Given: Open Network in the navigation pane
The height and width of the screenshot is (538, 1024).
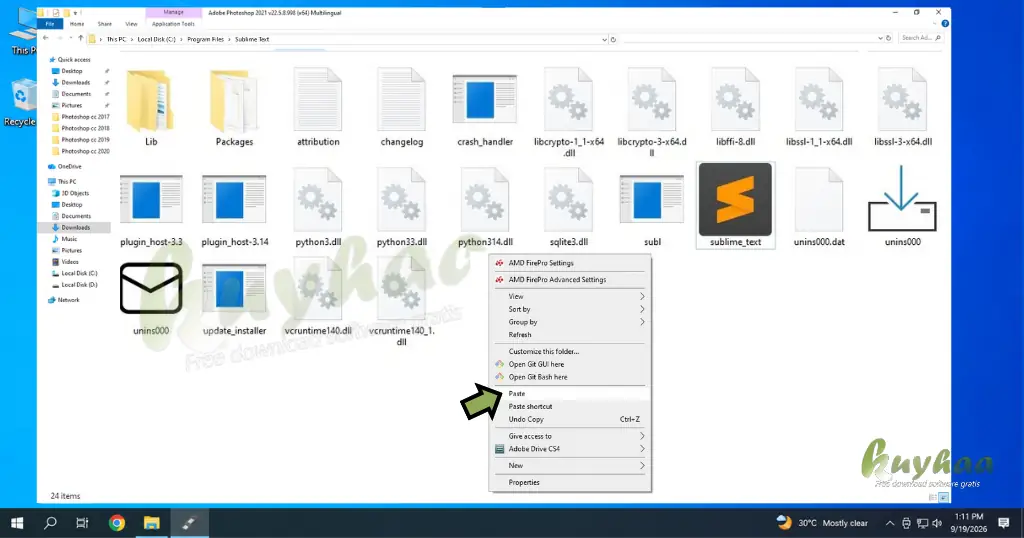Looking at the screenshot, I should tap(68, 300).
